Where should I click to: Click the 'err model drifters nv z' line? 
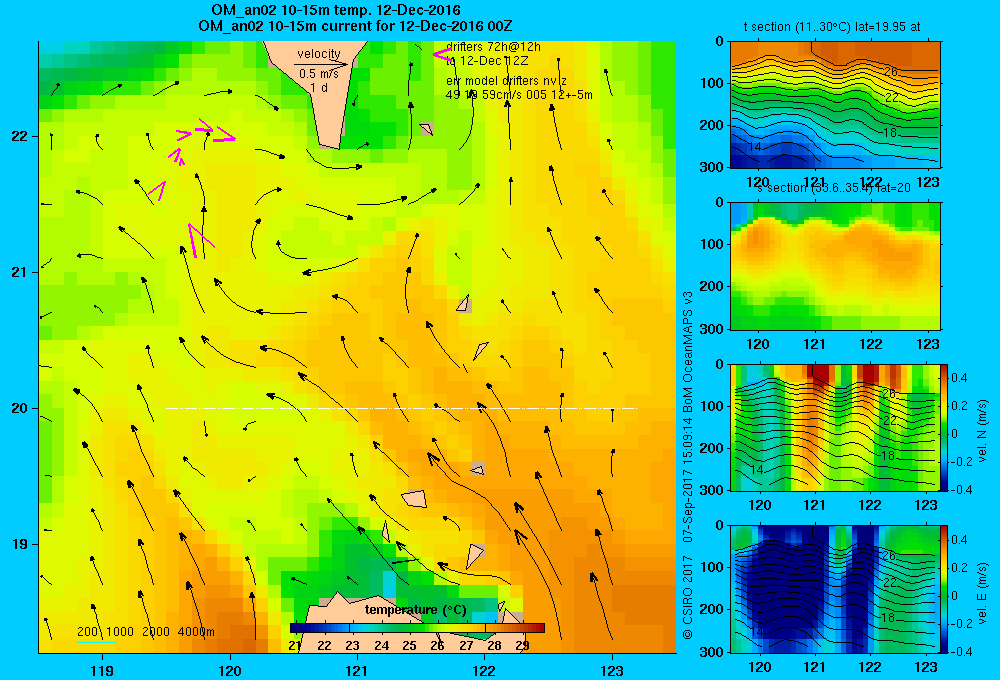tap(506, 81)
